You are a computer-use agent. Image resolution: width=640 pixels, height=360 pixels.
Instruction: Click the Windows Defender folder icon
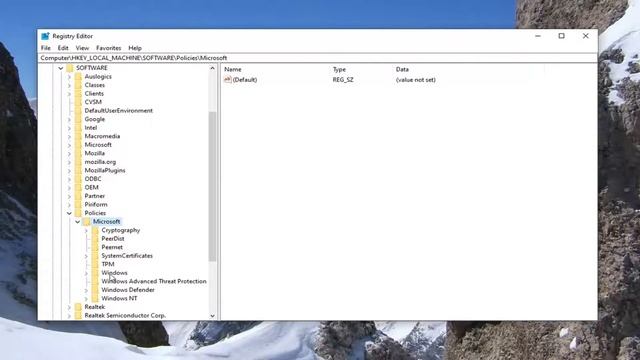point(95,290)
